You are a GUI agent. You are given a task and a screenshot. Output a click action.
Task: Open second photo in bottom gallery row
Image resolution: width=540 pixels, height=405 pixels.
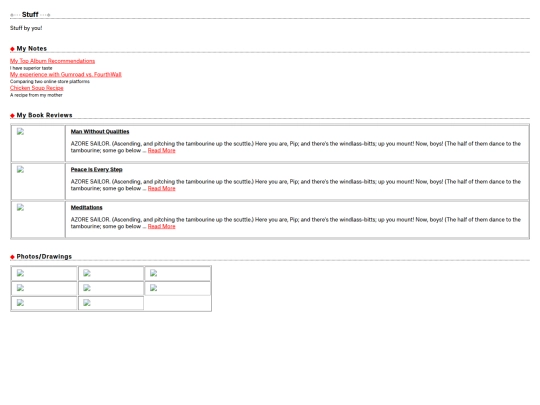pos(87,303)
